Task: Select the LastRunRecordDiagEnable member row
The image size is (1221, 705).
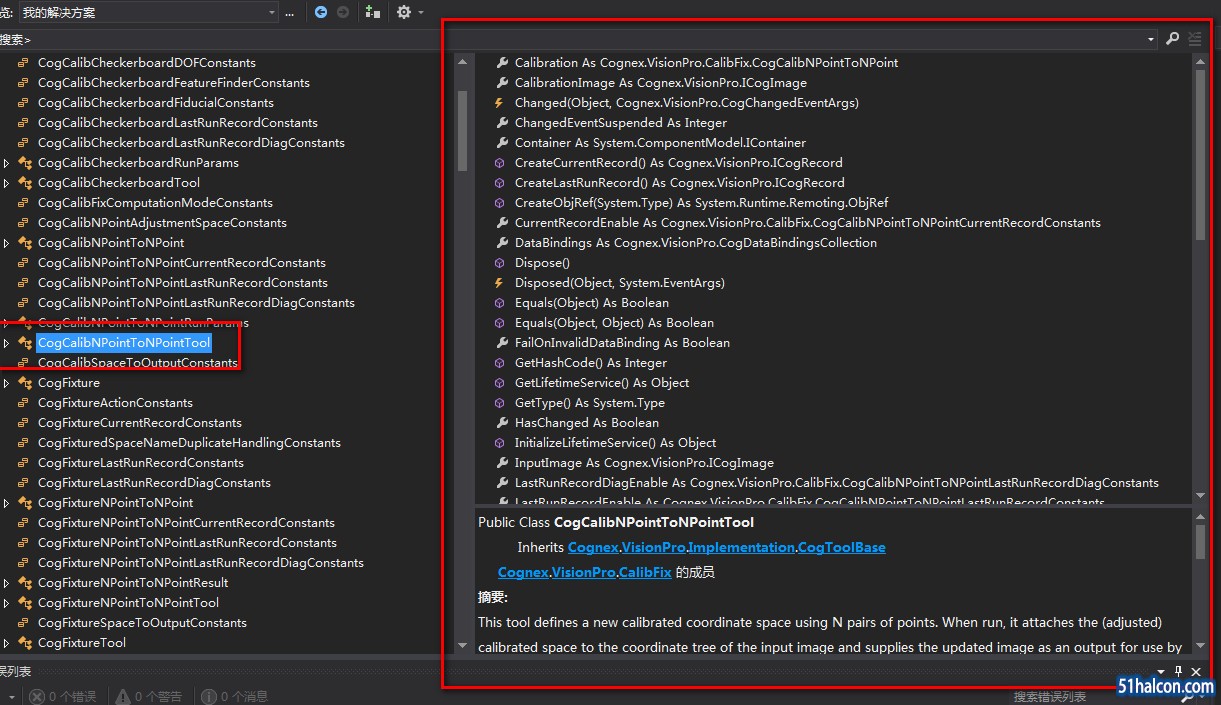Action: point(836,483)
